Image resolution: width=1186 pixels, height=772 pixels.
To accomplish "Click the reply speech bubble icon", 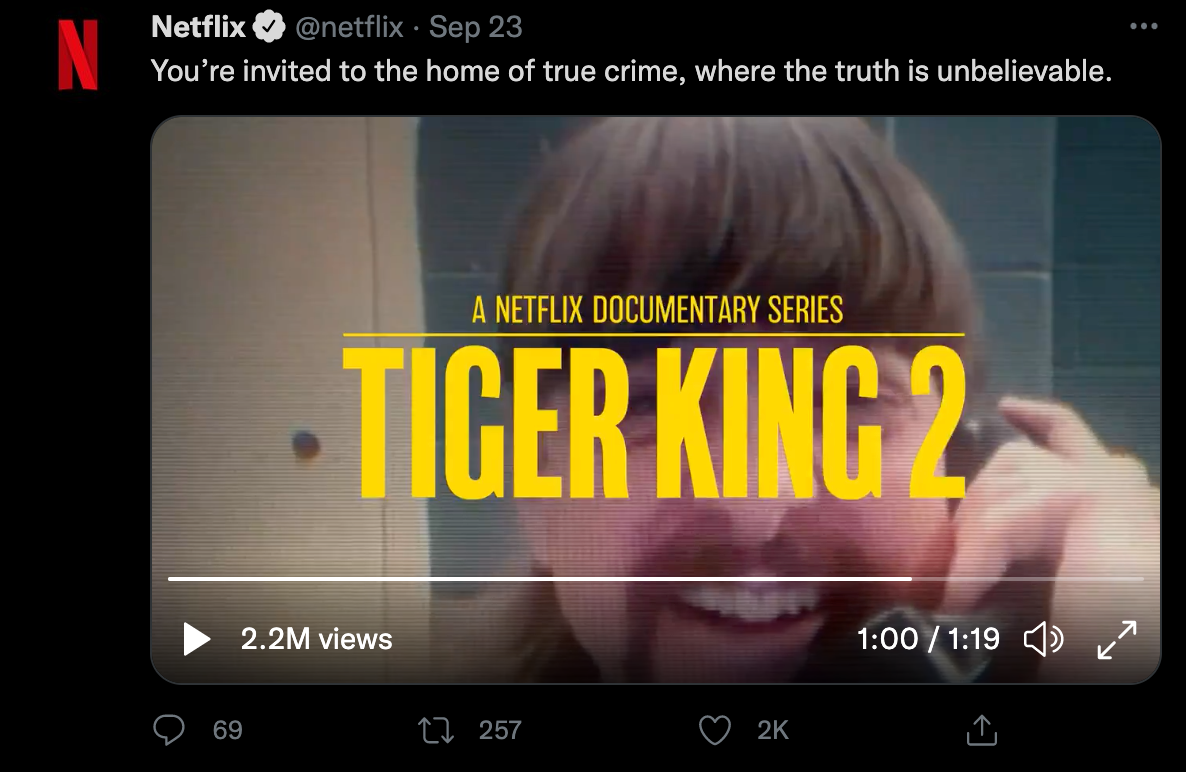I will pyautogui.click(x=170, y=730).
